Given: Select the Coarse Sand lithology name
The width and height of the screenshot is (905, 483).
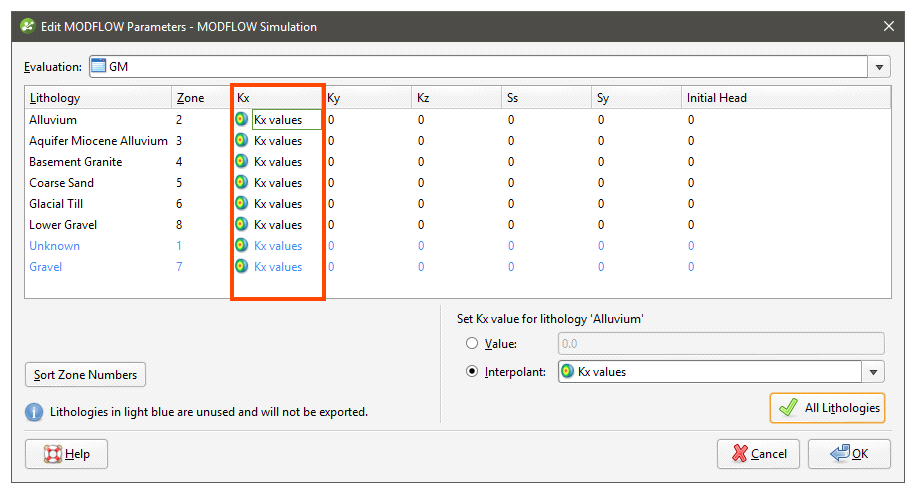Looking at the screenshot, I should pyautogui.click(x=61, y=183).
